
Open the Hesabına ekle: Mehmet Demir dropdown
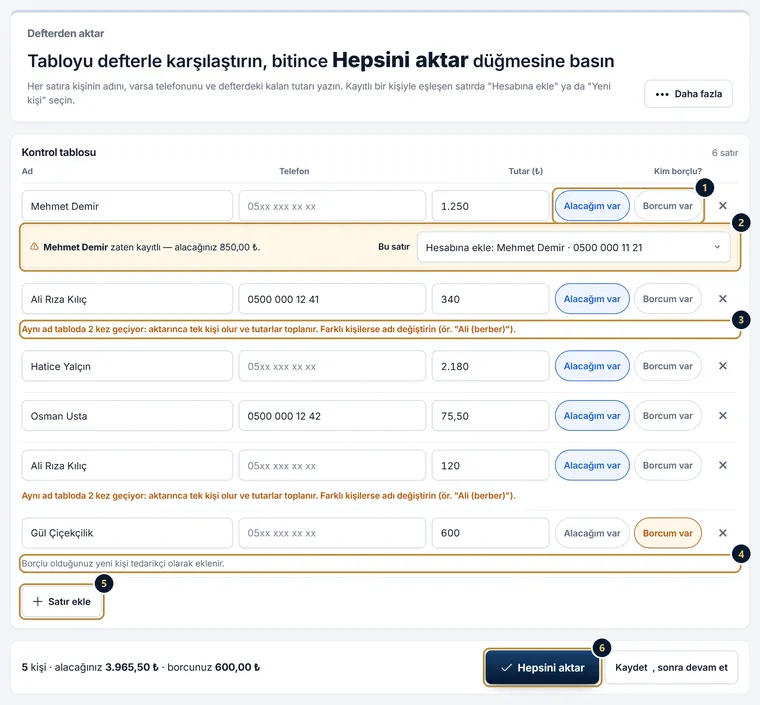[573, 248]
